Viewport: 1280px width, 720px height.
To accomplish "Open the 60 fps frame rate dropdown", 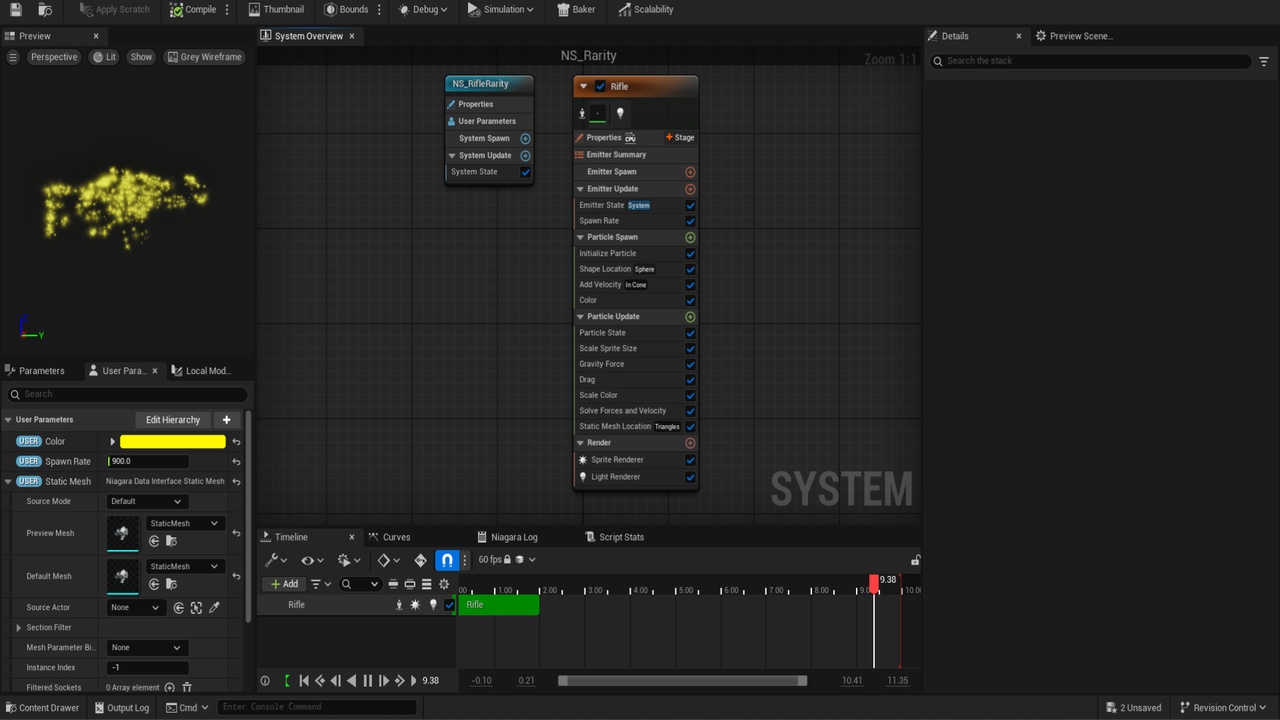I will 507,560.
